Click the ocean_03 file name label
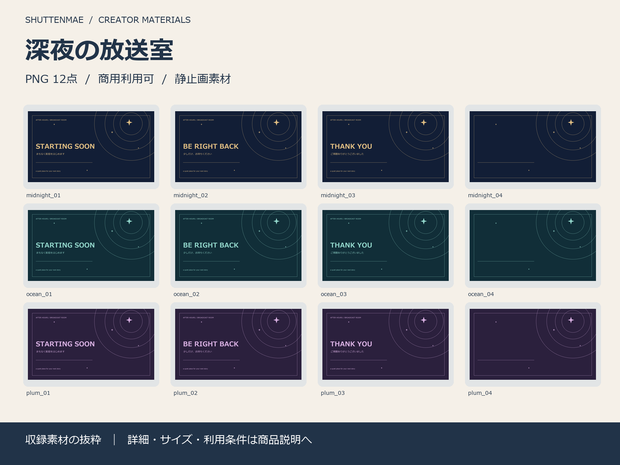Image resolution: width=620 pixels, height=465 pixels. [334, 294]
